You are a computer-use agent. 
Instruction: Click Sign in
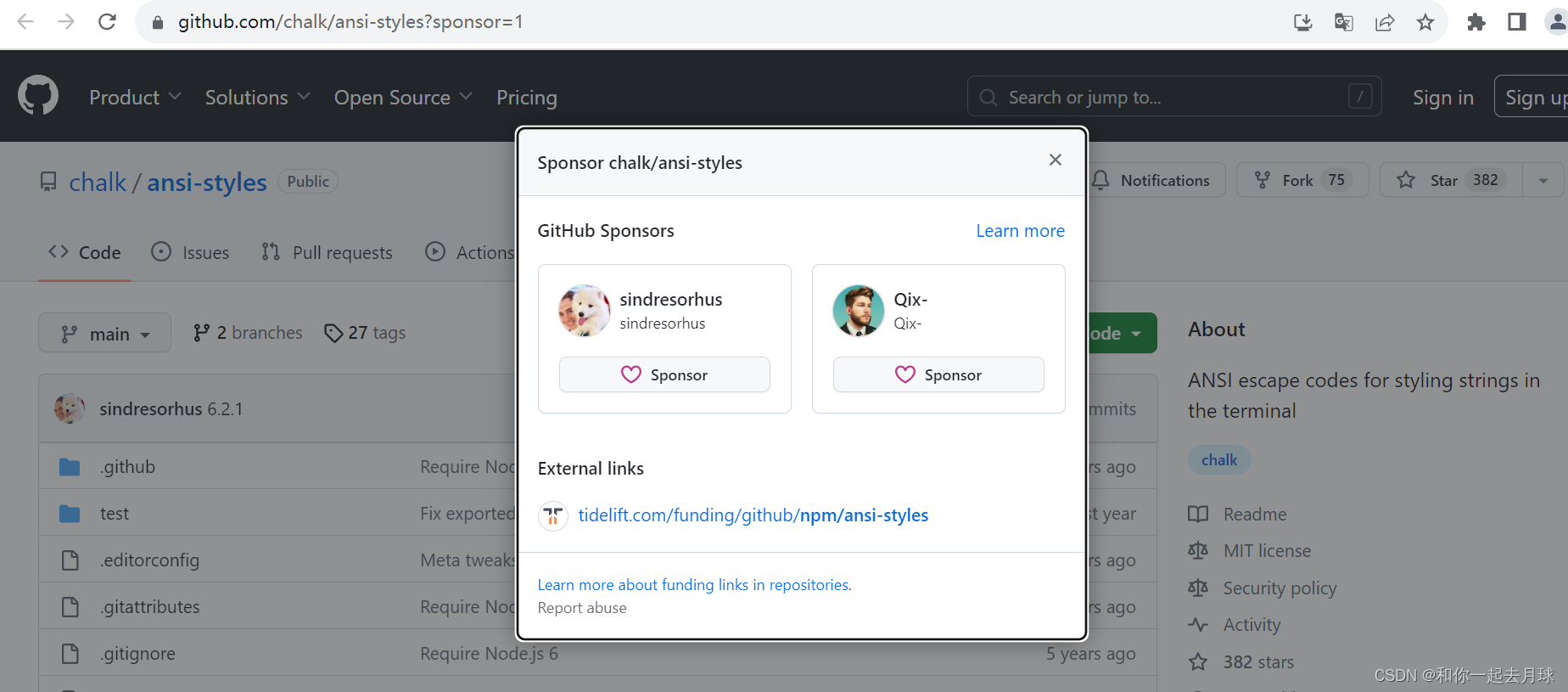(1442, 98)
